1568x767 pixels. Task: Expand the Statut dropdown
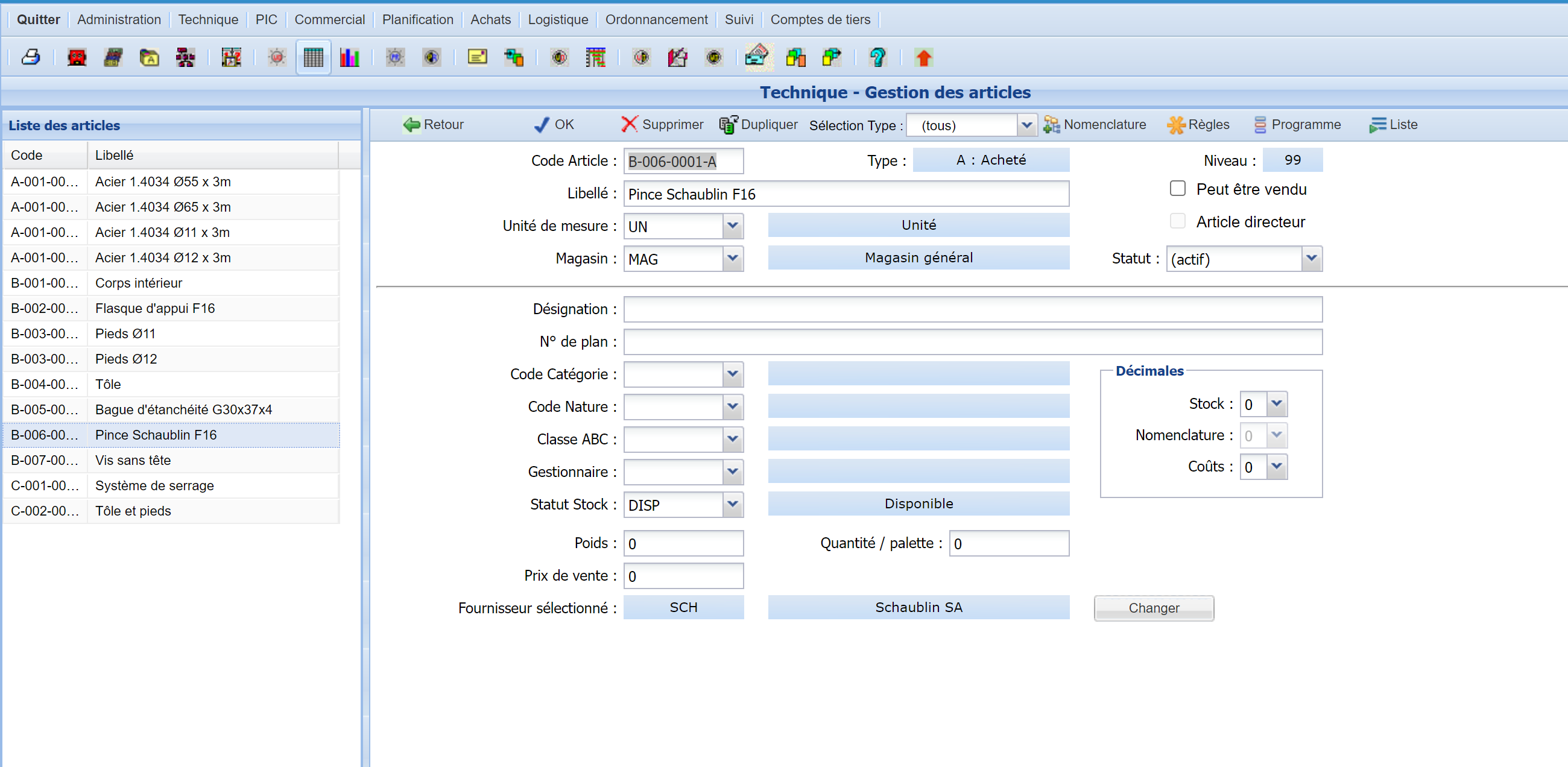tap(1311, 259)
